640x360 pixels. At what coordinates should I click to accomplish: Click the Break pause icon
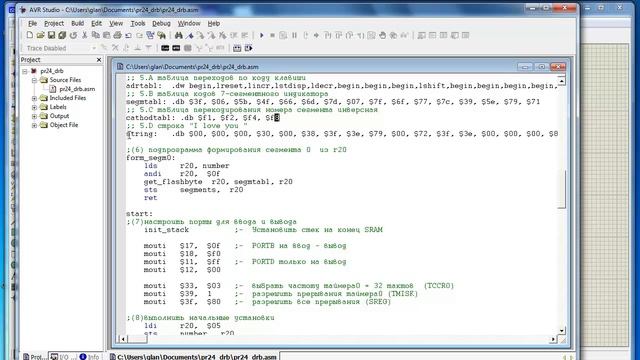pyautogui.click(x=294, y=36)
